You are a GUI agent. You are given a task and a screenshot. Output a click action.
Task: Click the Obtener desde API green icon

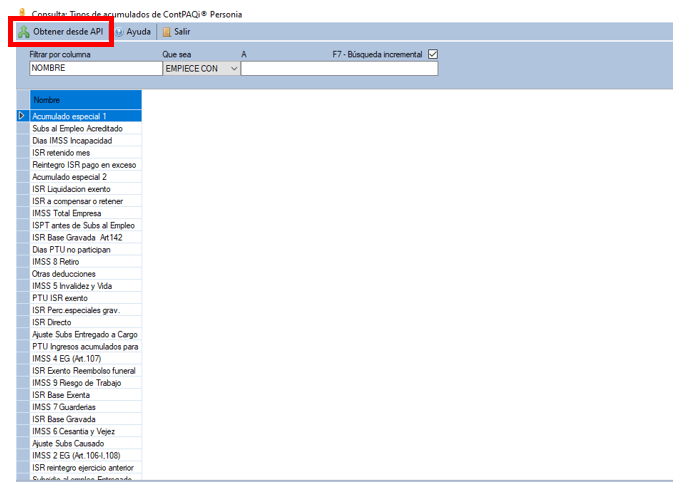24,32
